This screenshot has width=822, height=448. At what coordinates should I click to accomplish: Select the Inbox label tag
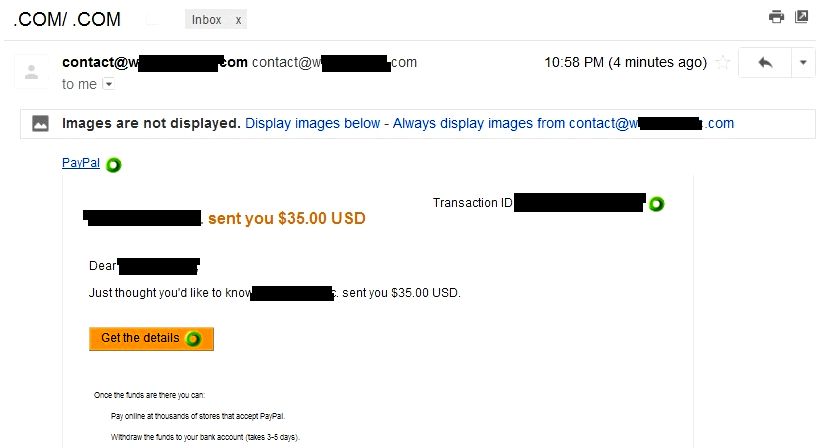point(207,20)
